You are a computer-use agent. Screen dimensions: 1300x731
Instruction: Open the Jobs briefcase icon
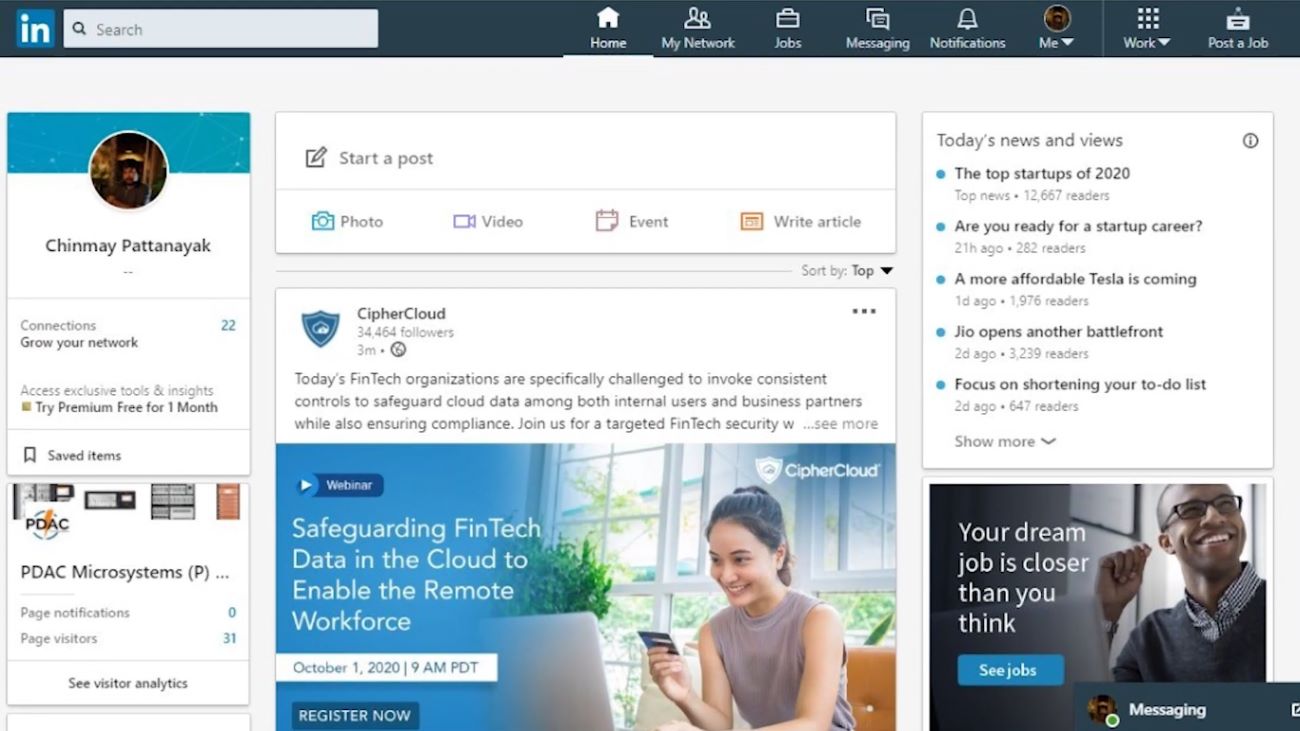[x=788, y=18]
